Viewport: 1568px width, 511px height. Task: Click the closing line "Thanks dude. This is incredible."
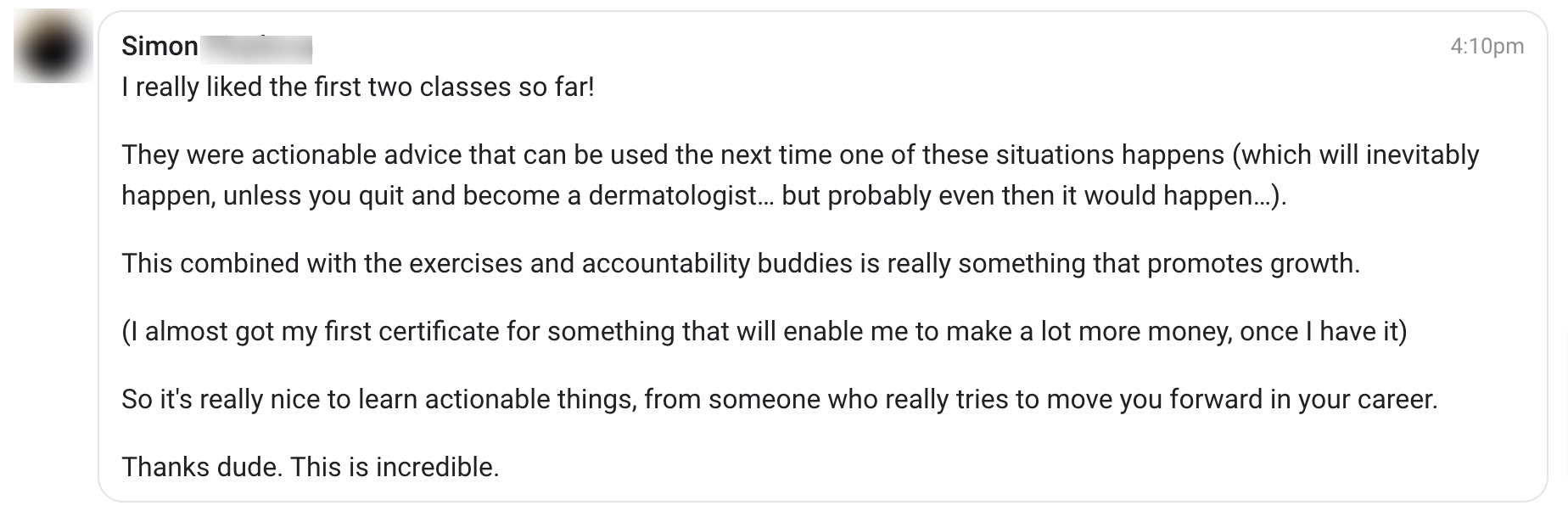311,467
